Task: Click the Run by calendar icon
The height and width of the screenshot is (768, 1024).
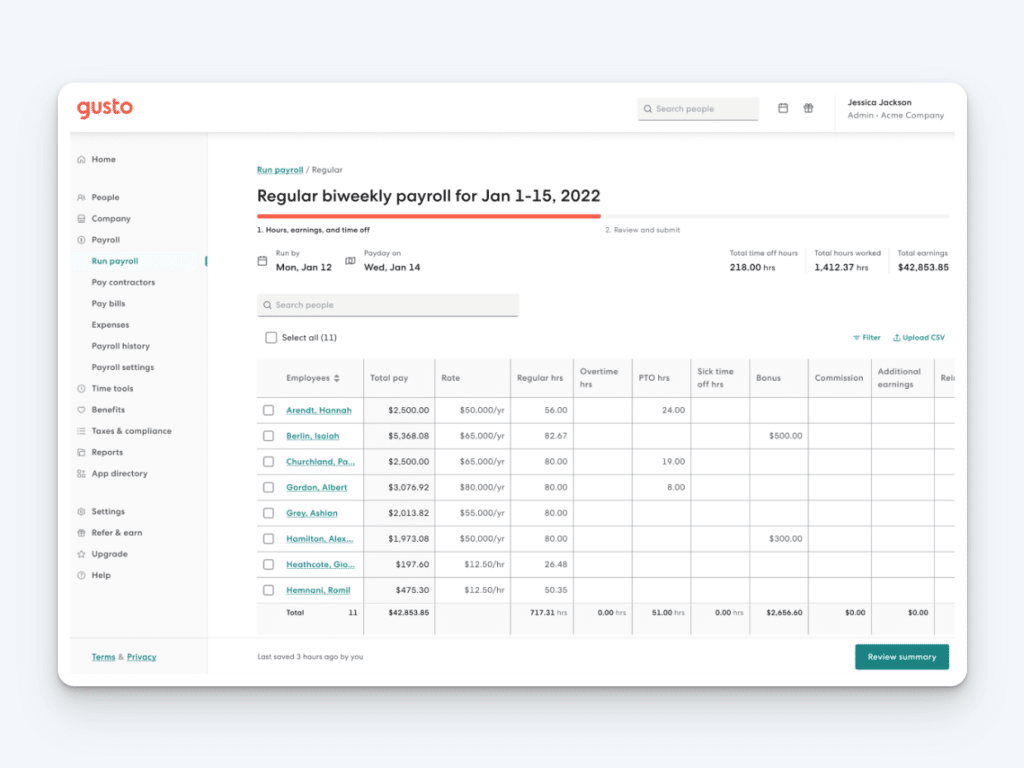Action: 263,261
